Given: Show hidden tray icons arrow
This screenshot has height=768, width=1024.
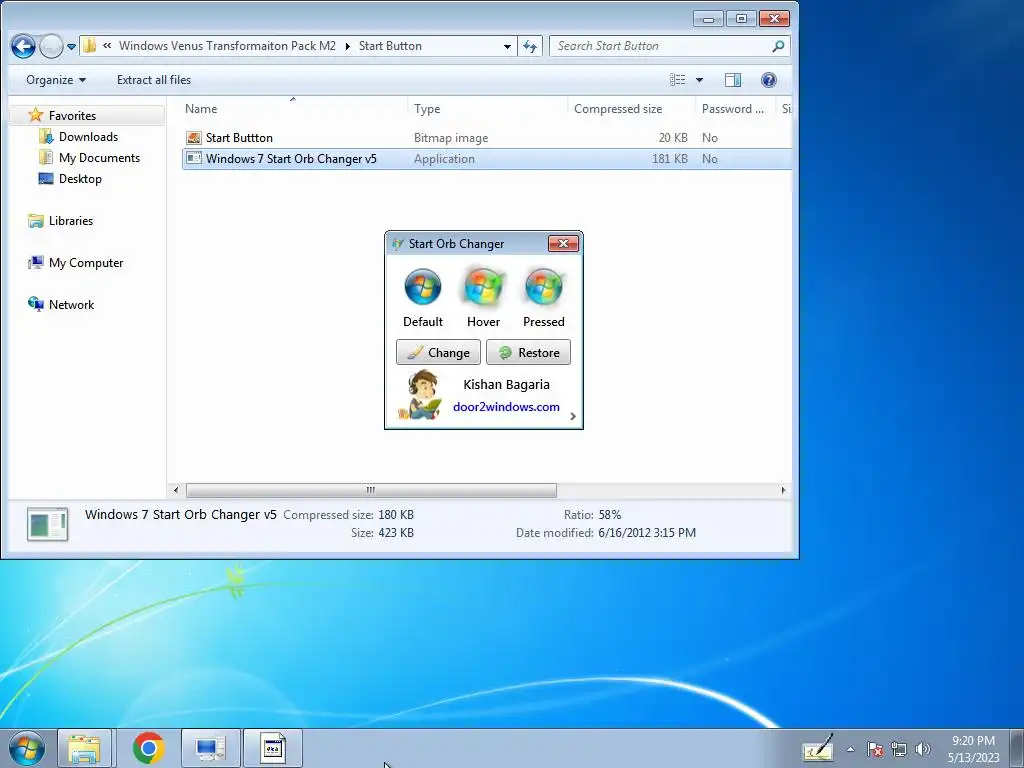Looking at the screenshot, I should 850,750.
